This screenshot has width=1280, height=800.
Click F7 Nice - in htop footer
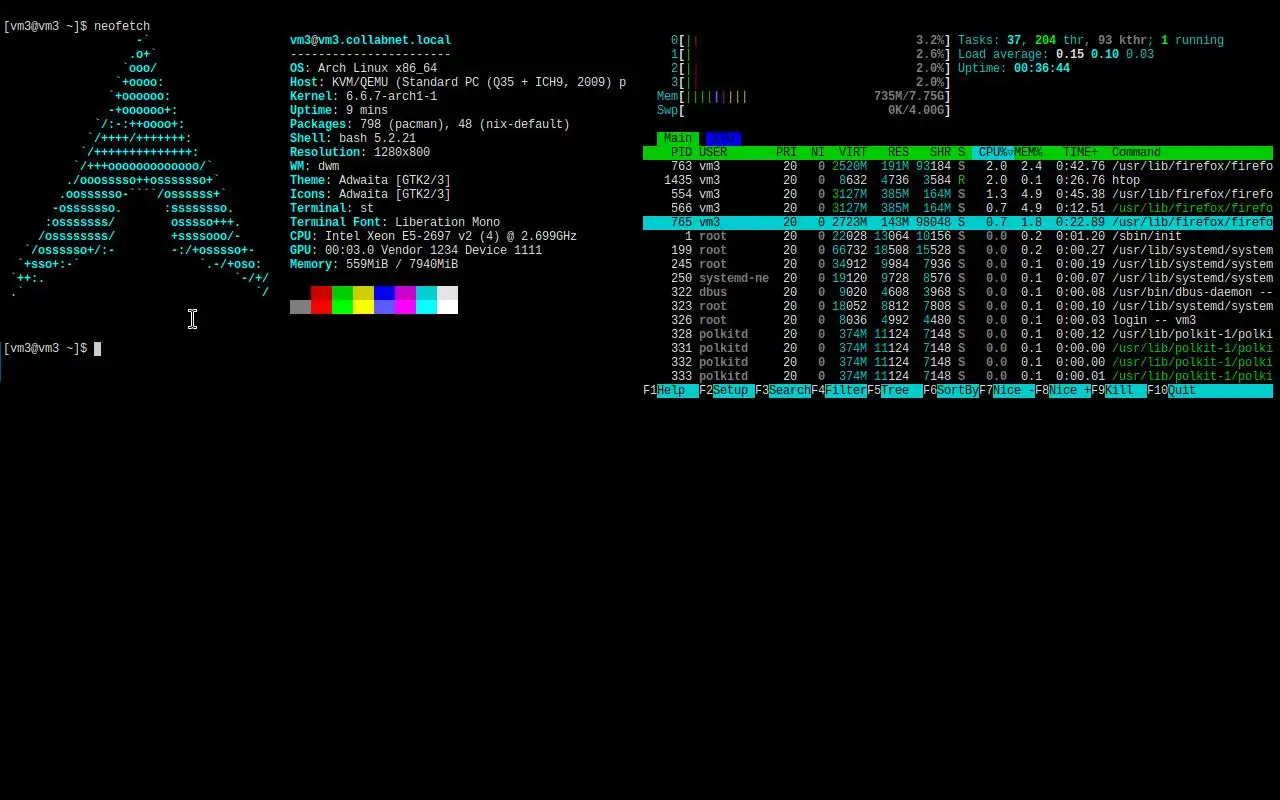pyautogui.click(x=1007, y=390)
